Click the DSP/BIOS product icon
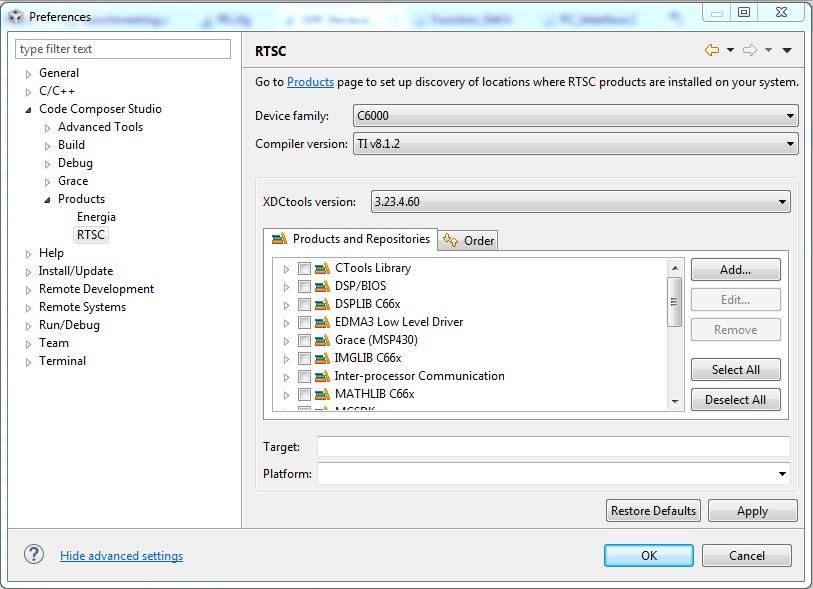Image resolution: width=813 pixels, height=589 pixels. click(x=323, y=286)
